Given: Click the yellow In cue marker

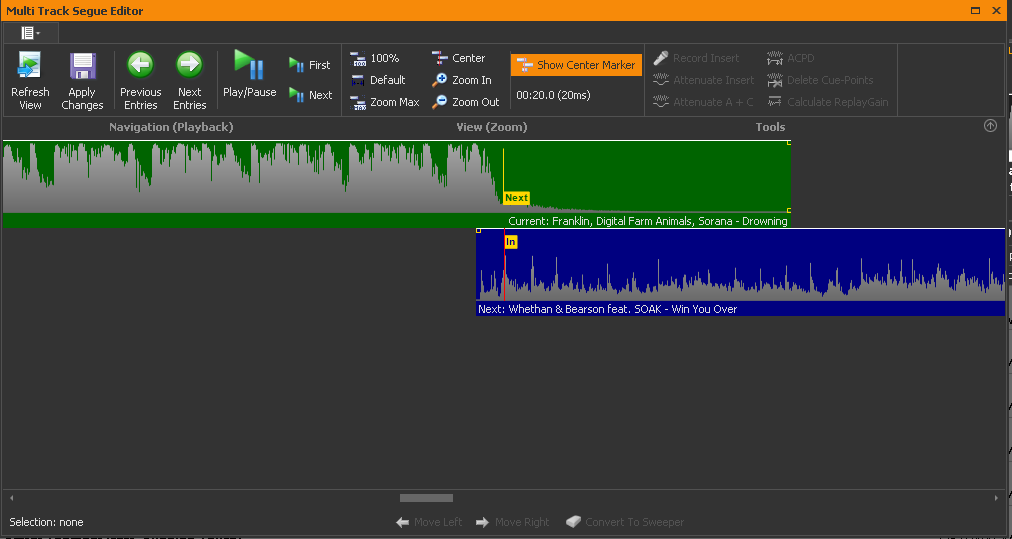Looking at the screenshot, I should tap(510, 242).
